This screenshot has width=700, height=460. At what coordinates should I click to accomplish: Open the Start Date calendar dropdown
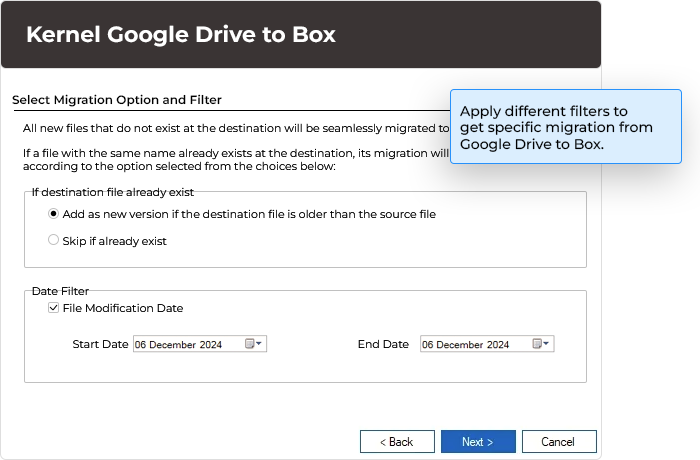(253, 343)
